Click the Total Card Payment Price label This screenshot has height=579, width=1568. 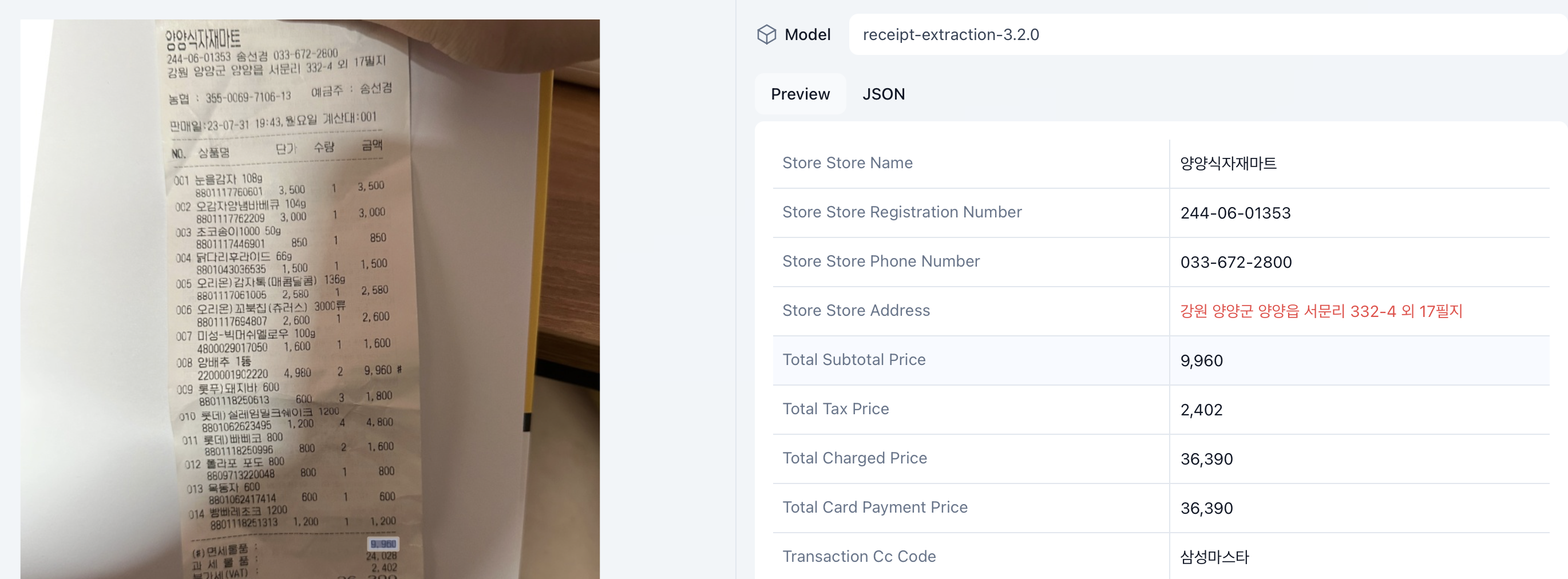point(874,507)
